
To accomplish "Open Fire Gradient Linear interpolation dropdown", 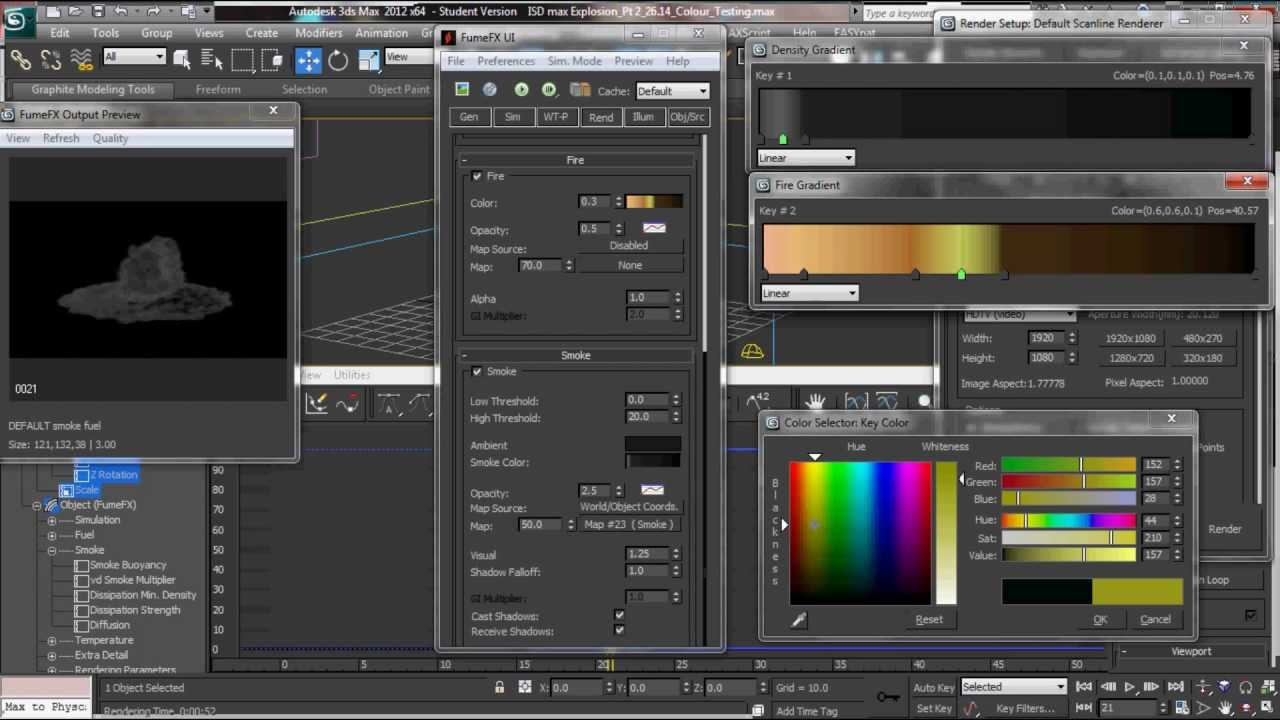I will pos(809,293).
